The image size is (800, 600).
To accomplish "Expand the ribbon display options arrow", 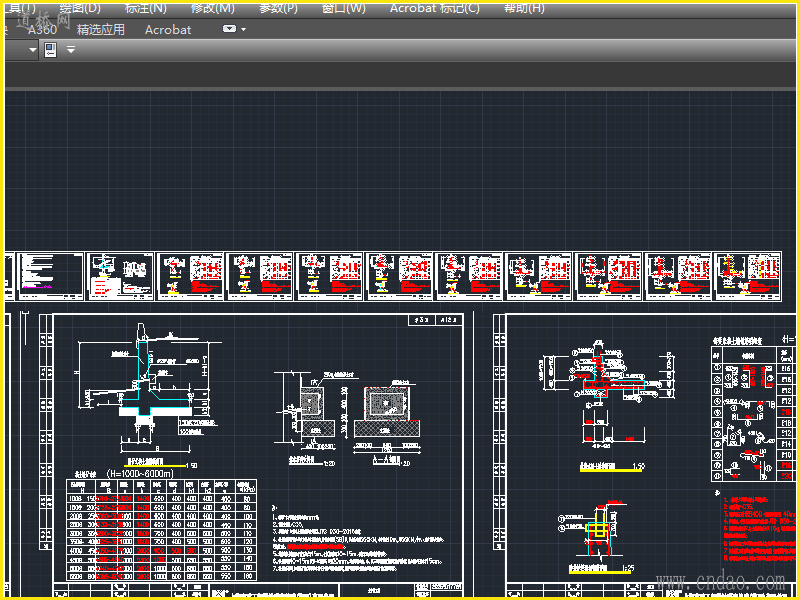I will pos(243,30).
